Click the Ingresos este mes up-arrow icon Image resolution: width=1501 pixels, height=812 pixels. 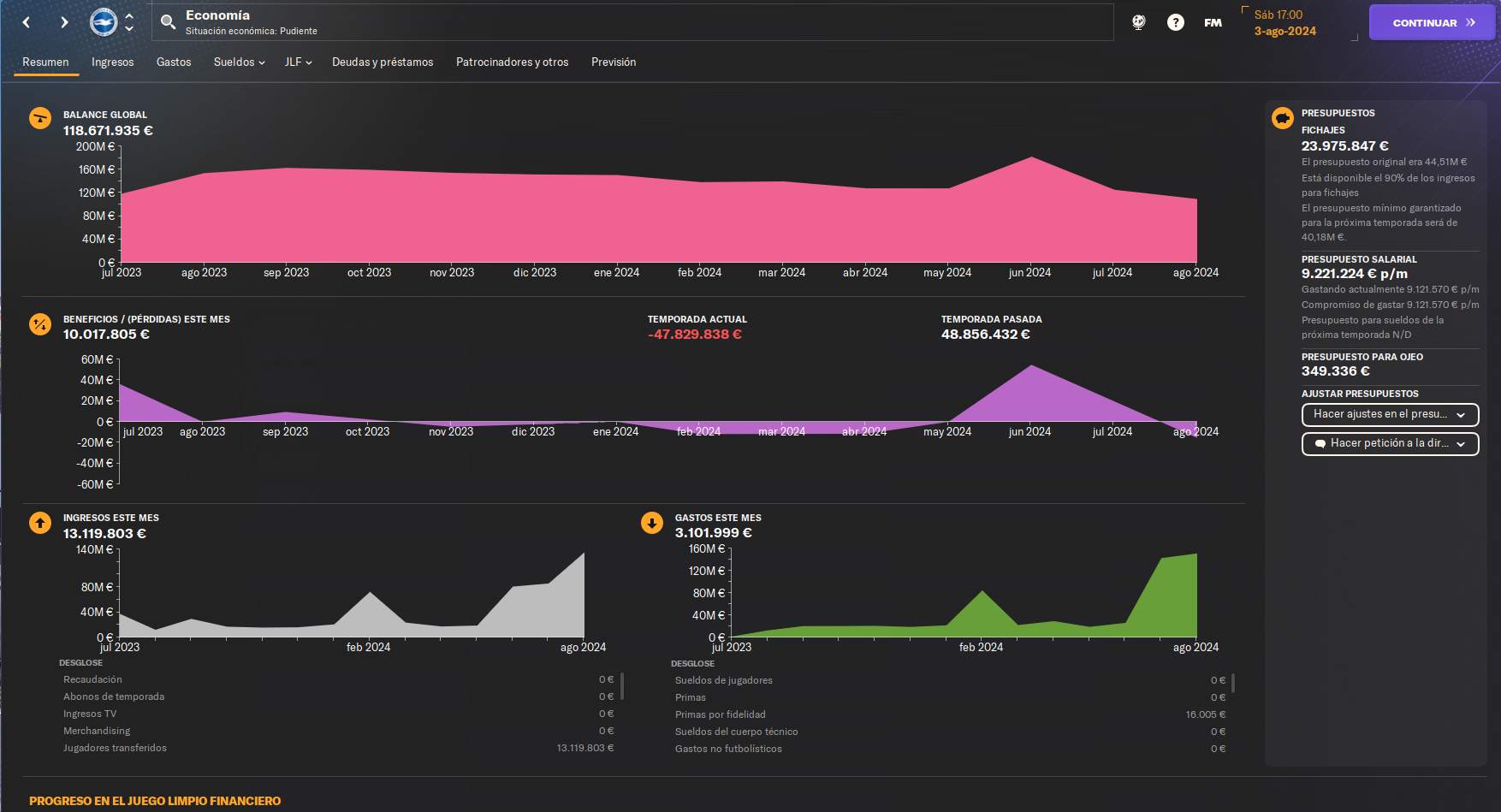(40, 523)
